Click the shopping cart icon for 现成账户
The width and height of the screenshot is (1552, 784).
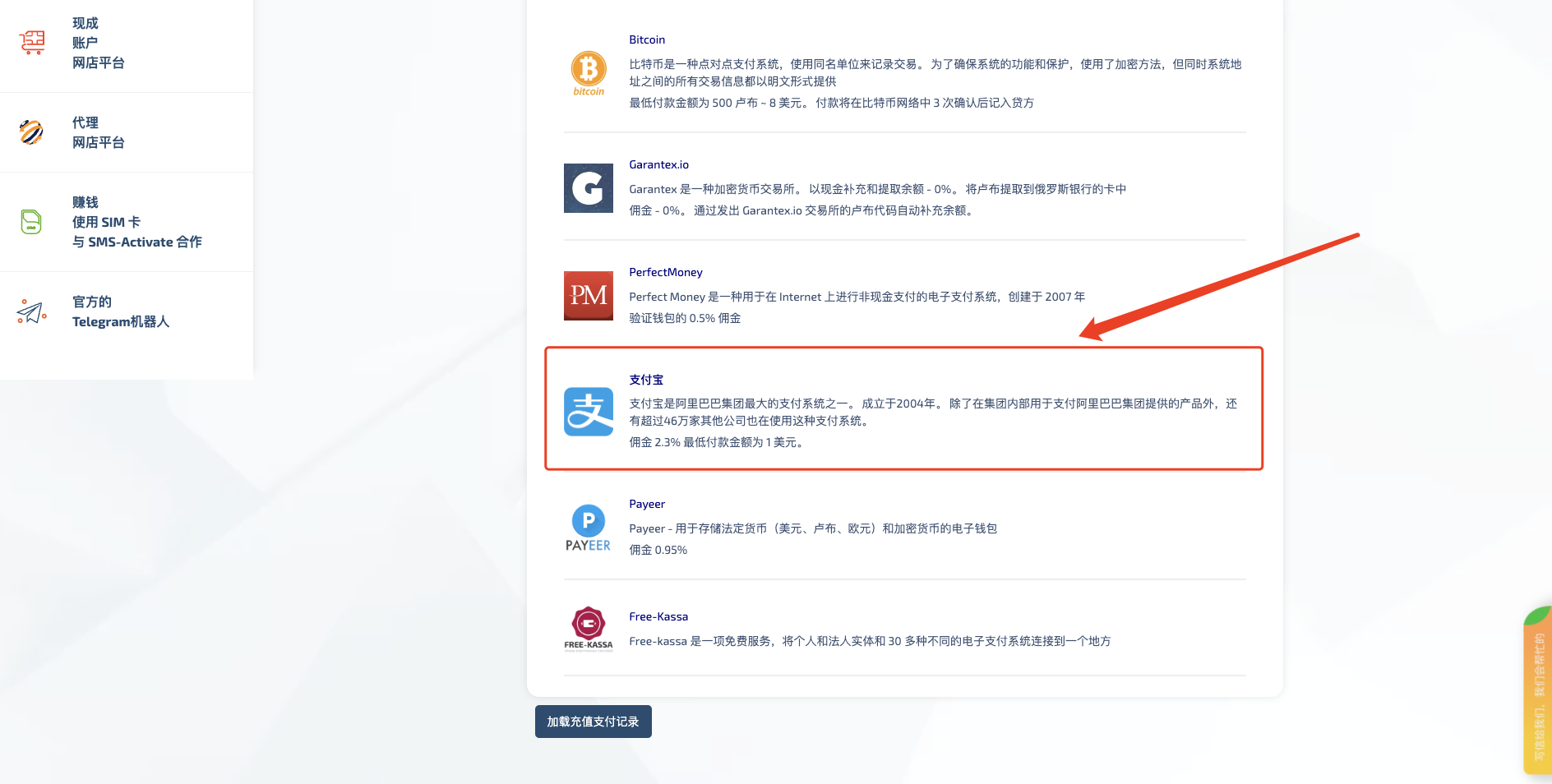click(x=32, y=42)
